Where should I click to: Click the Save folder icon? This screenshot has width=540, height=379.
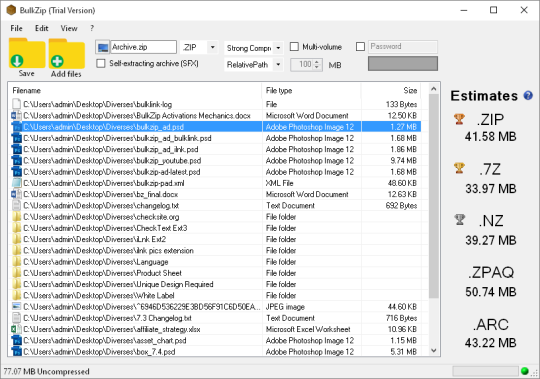coord(27,53)
